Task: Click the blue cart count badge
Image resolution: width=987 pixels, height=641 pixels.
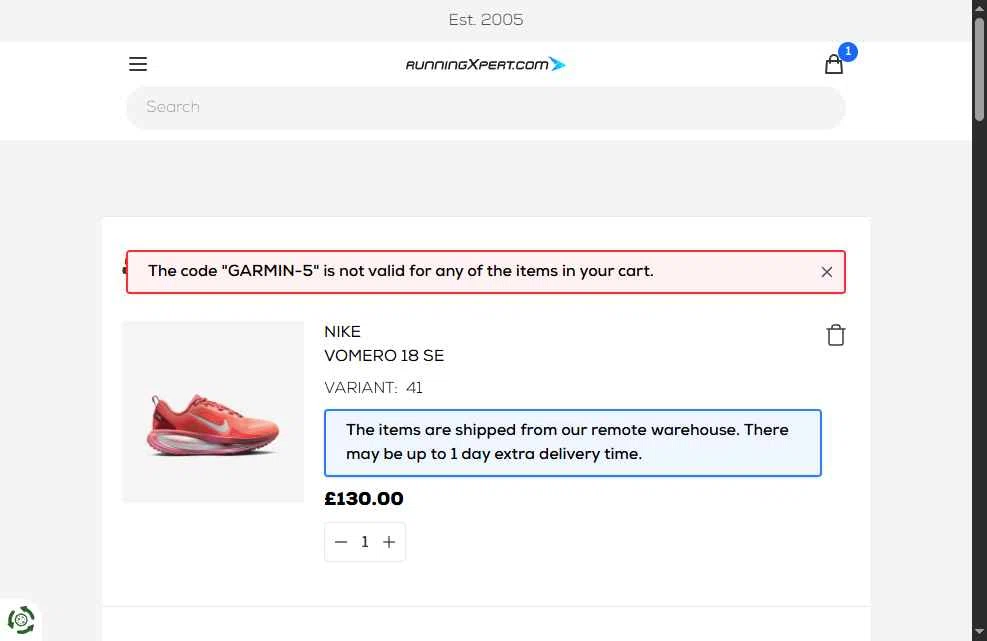Action: click(x=848, y=51)
